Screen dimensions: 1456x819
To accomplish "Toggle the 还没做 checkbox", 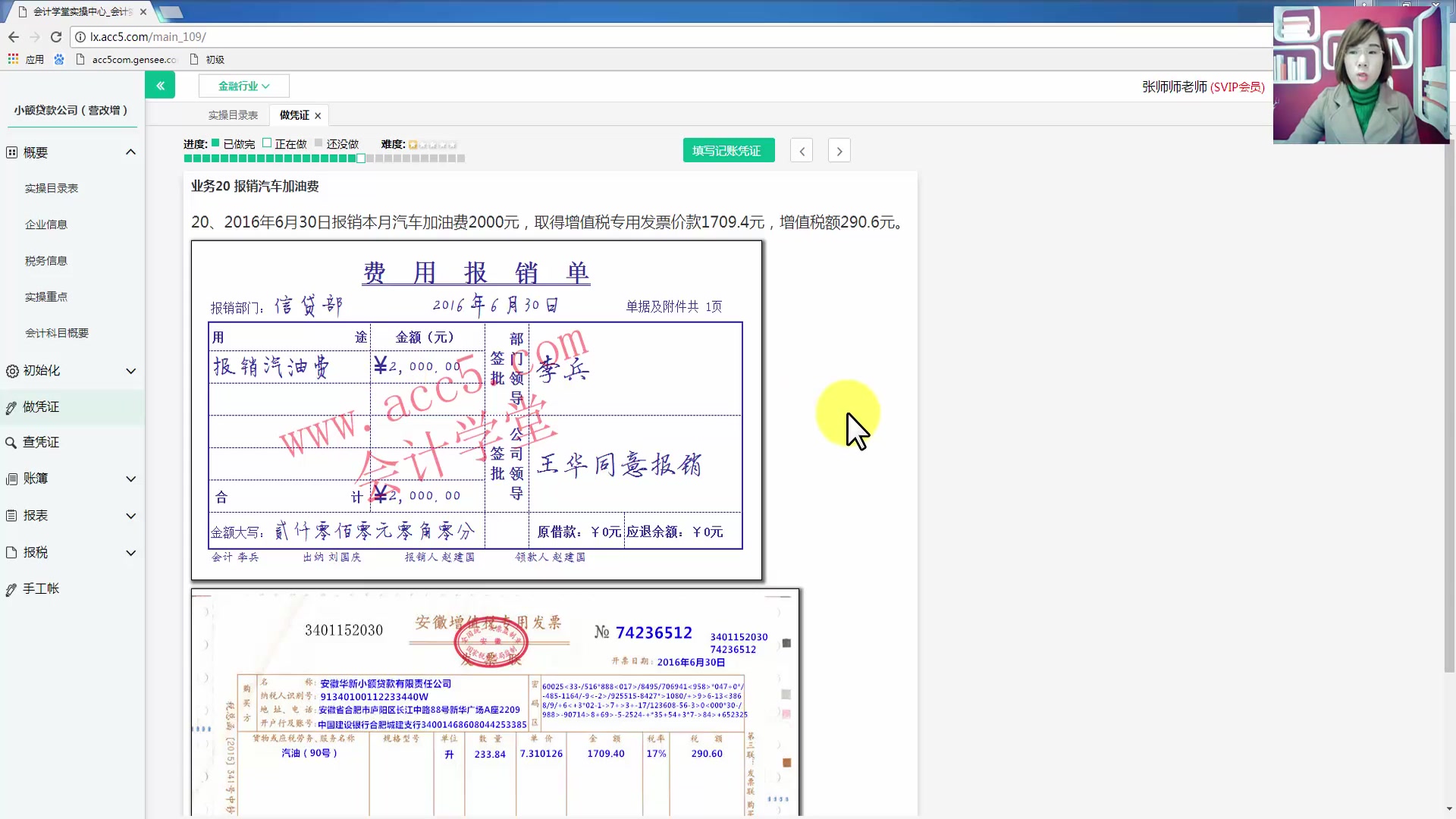I will coord(319,143).
